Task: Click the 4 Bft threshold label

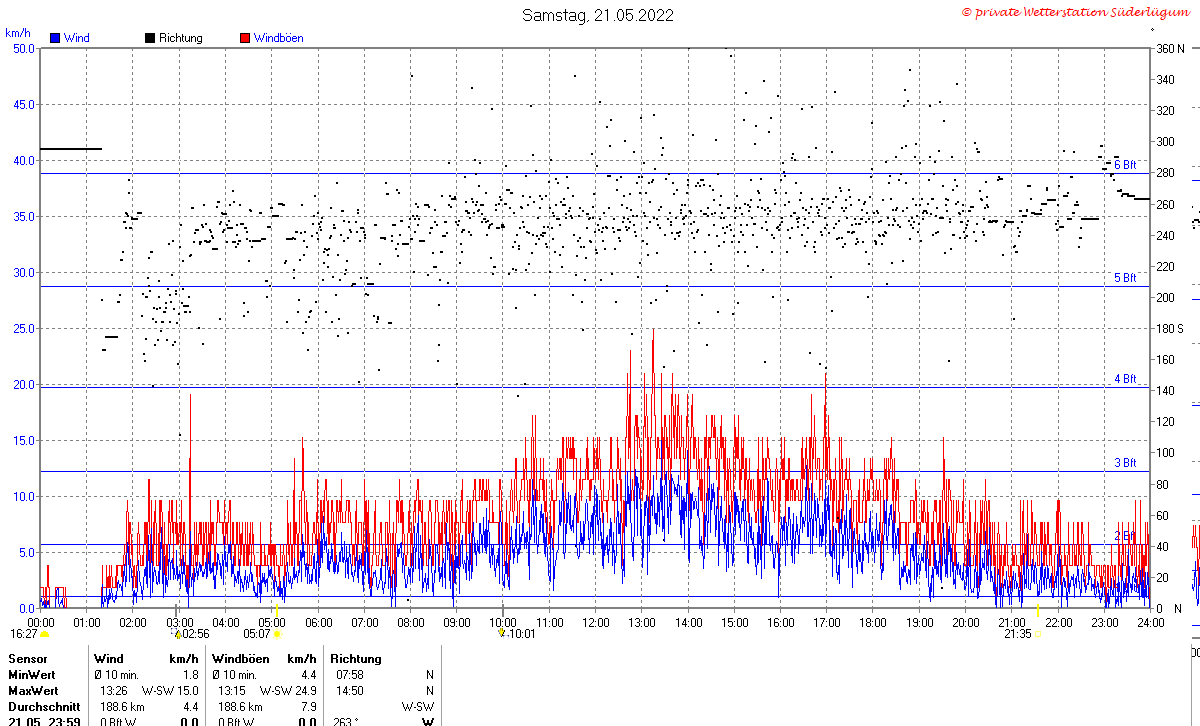Action: point(1125,379)
